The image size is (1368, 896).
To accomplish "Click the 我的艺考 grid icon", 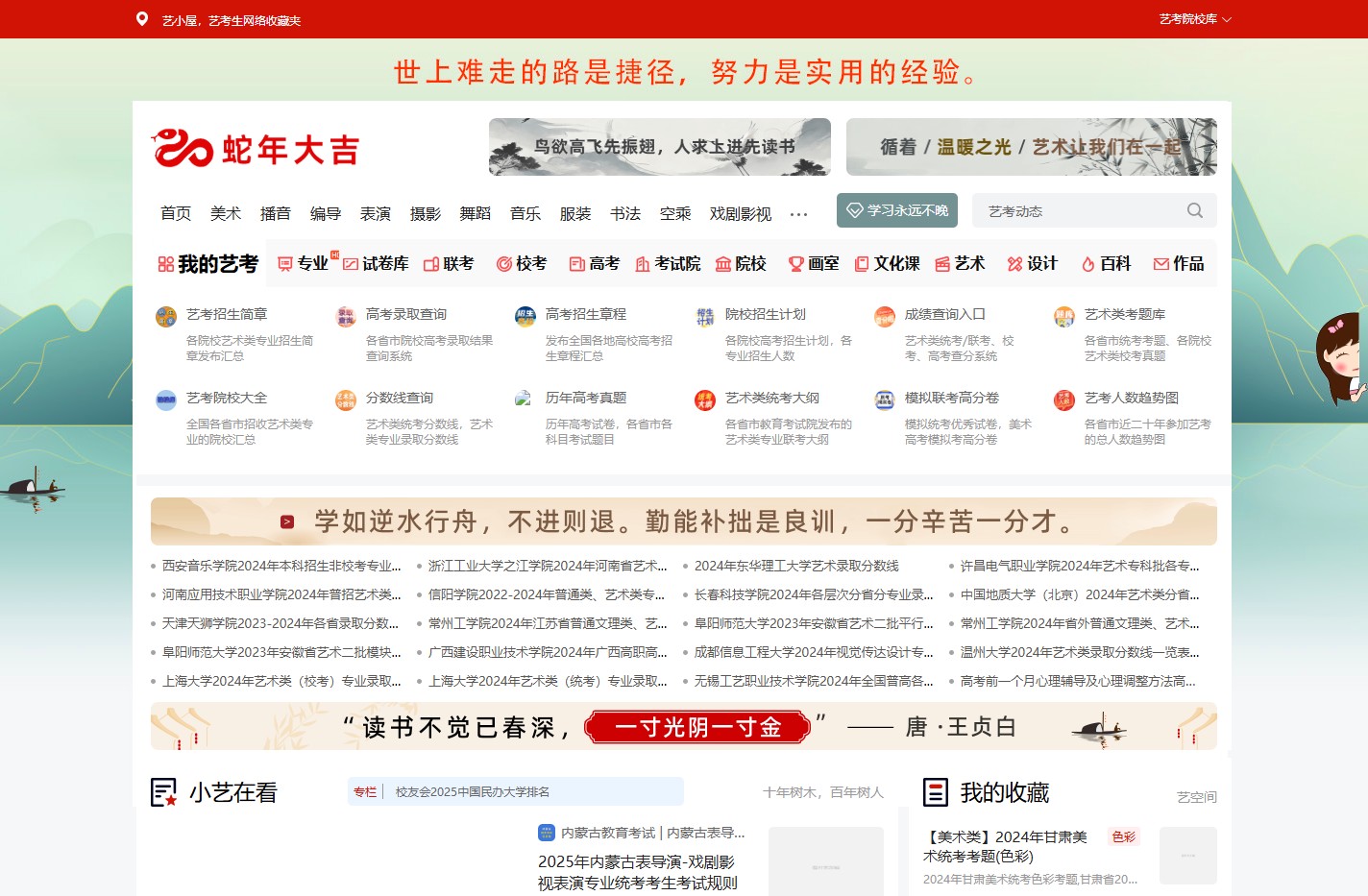I will click(x=166, y=264).
